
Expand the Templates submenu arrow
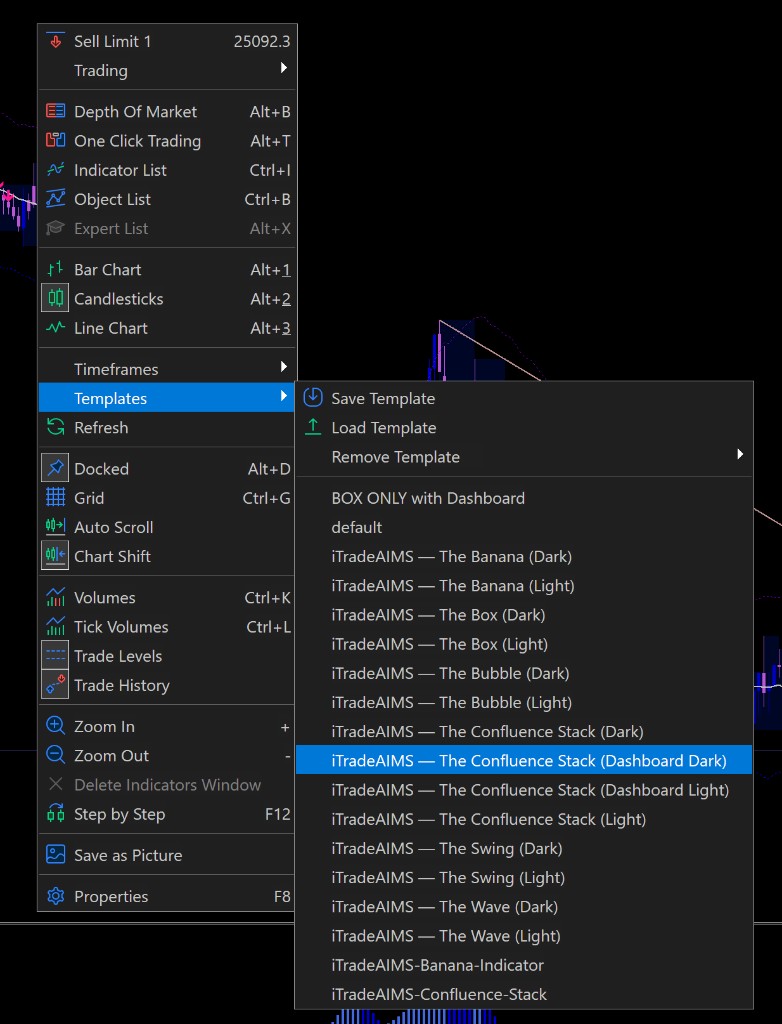pyautogui.click(x=284, y=396)
